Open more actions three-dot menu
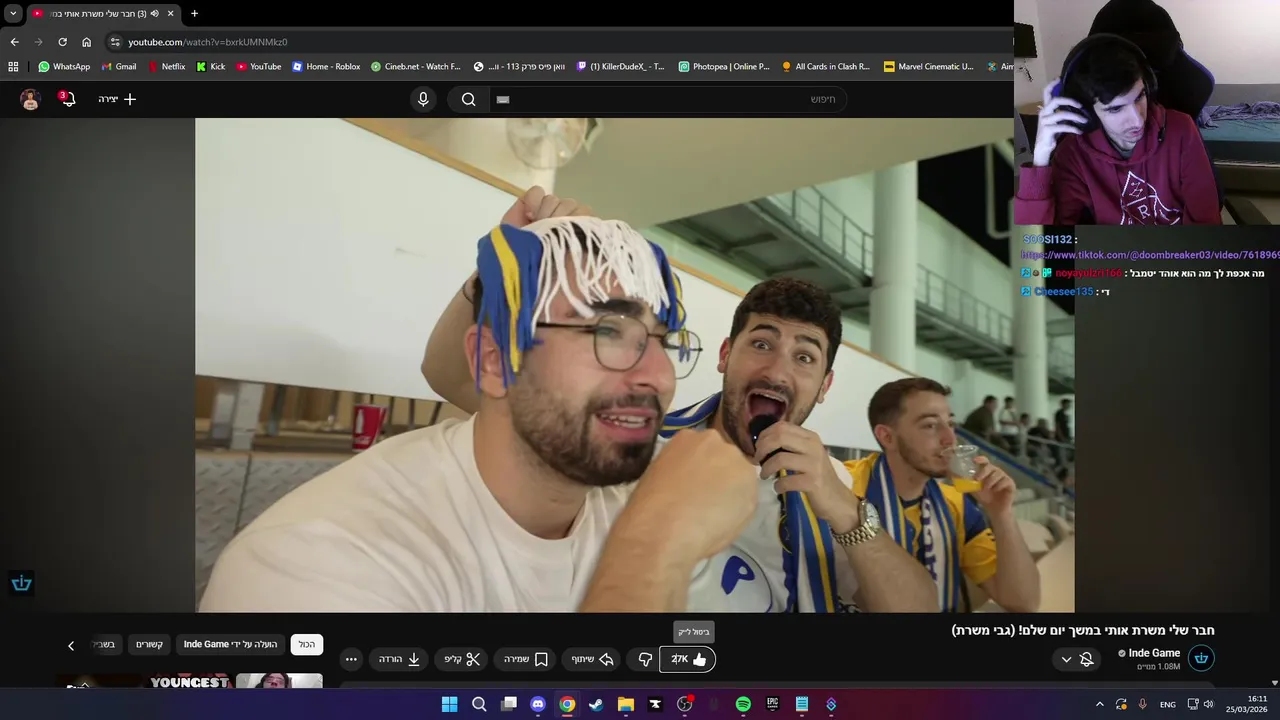This screenshot has height=720, width=1280. click(x=351, y=659)
